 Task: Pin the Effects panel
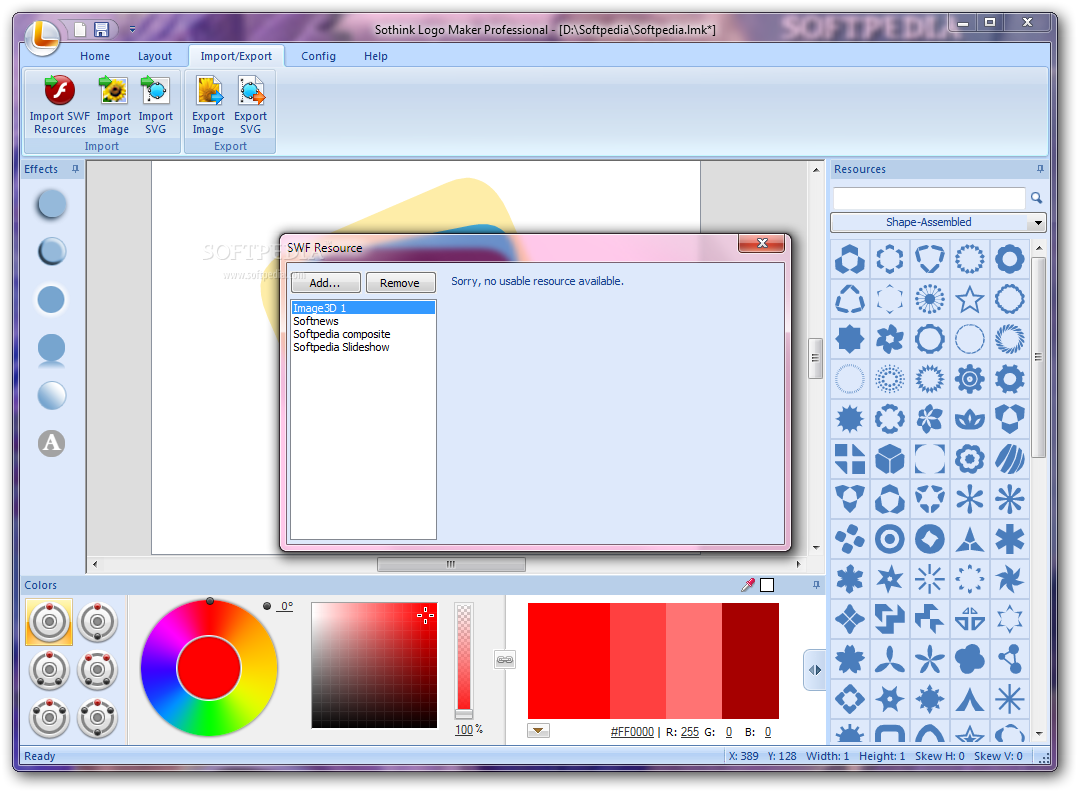76,168
